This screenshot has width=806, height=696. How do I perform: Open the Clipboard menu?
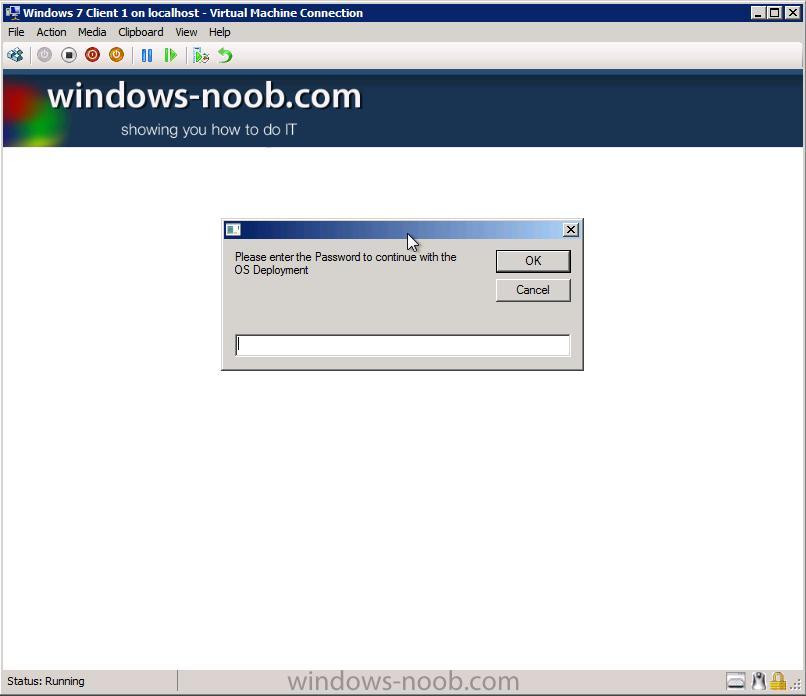pyautogui.click(x=140, y=32)
